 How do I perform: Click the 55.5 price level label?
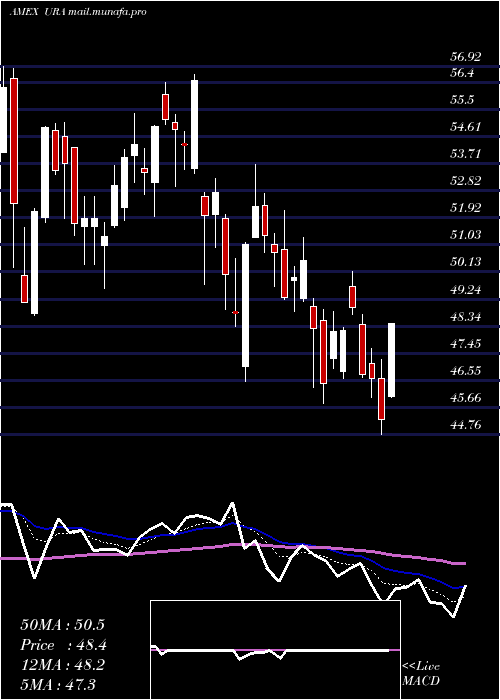click(462, 100)
